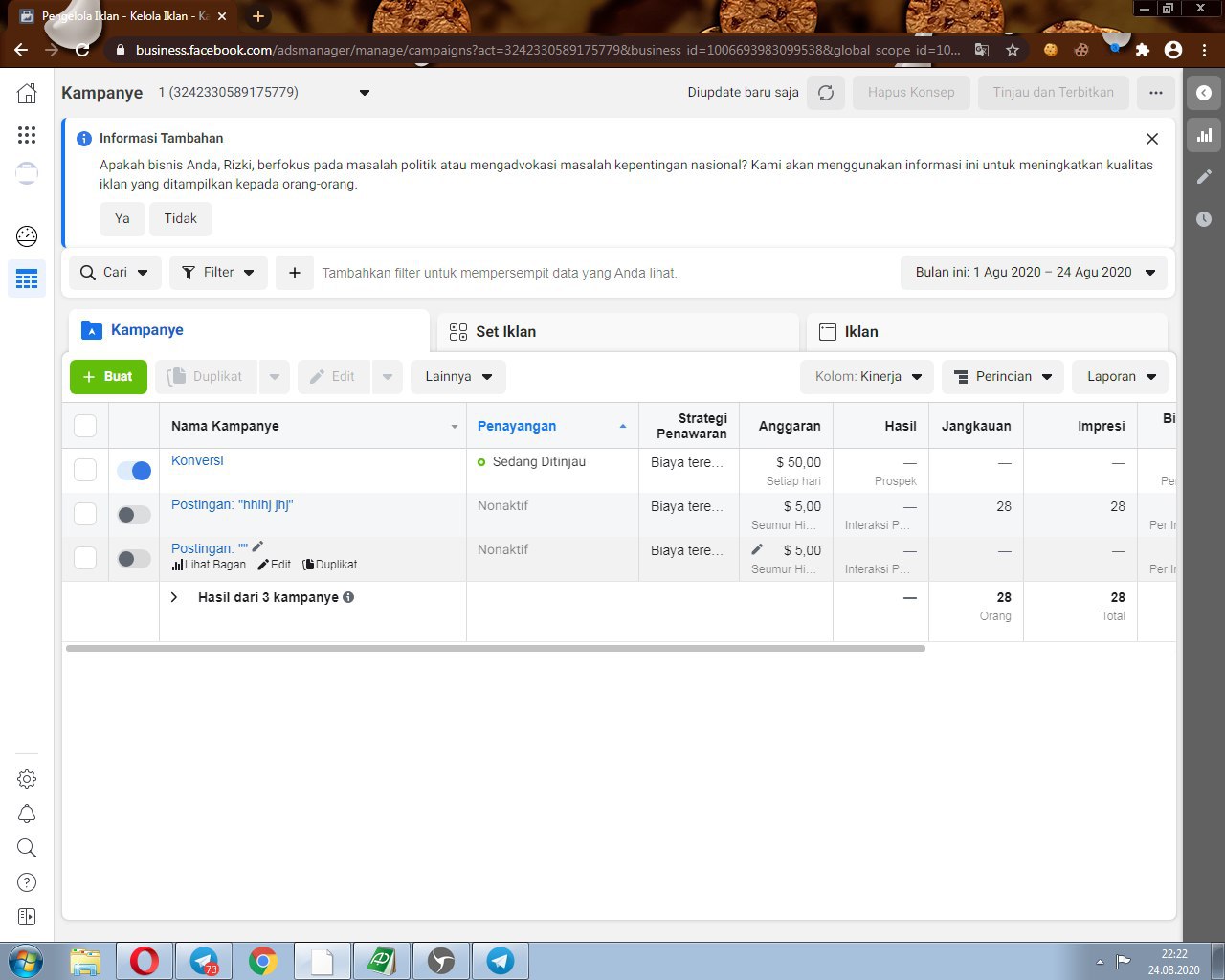This screenshot has width=1225, height=980.
Task: Open the history clock in right panel
Action: point(1204,219)
